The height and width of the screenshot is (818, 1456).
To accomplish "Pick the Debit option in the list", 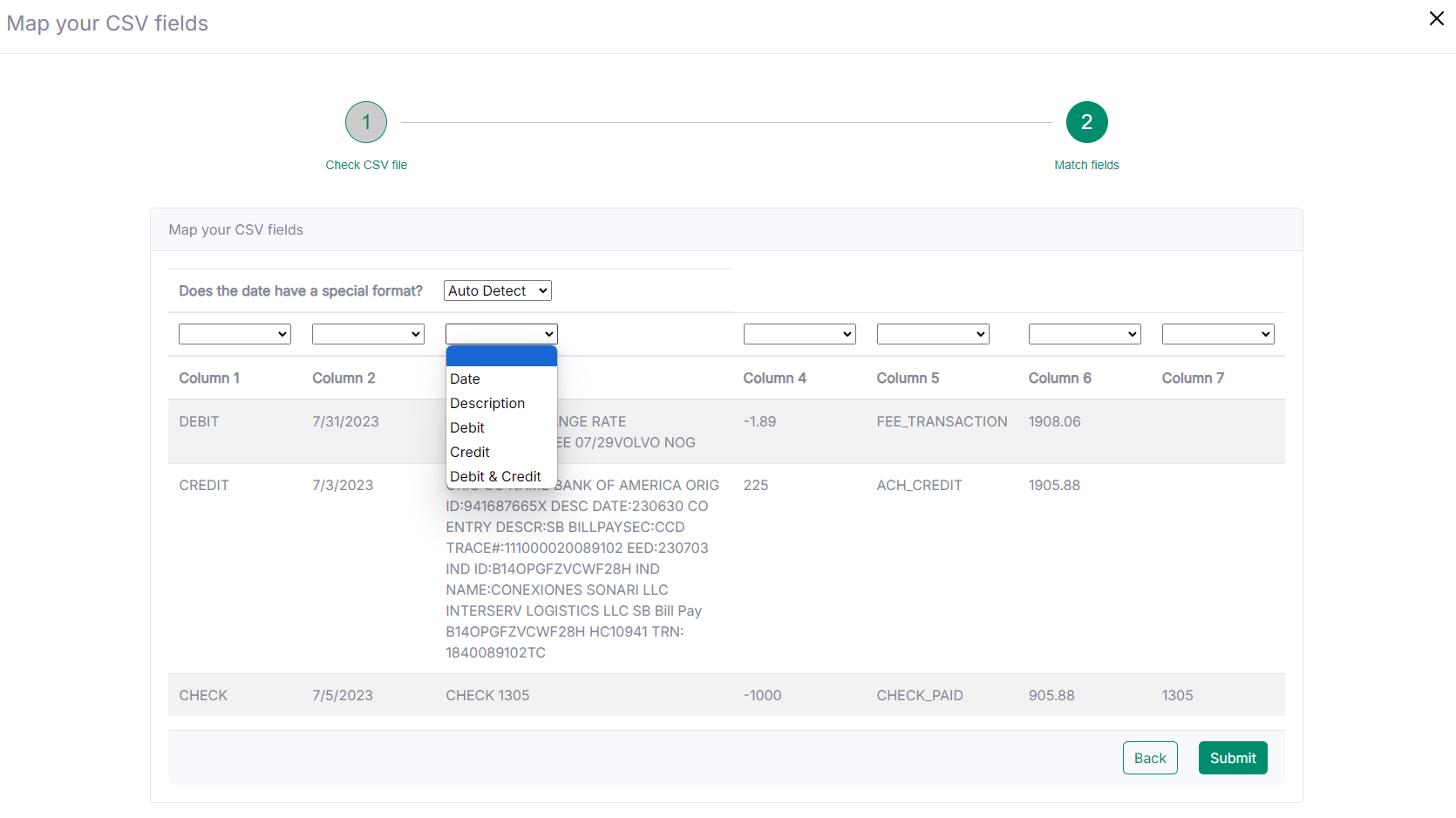I will point(467,427).
